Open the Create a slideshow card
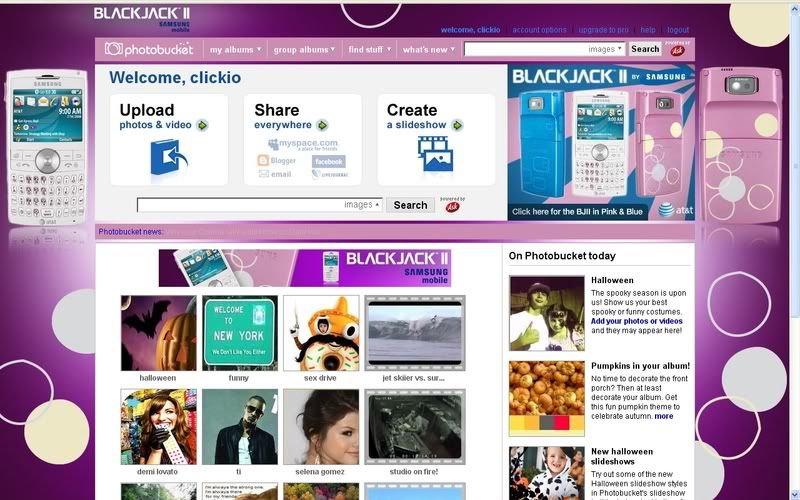This screenshot has height=500, width=800. tap(436, 139)
